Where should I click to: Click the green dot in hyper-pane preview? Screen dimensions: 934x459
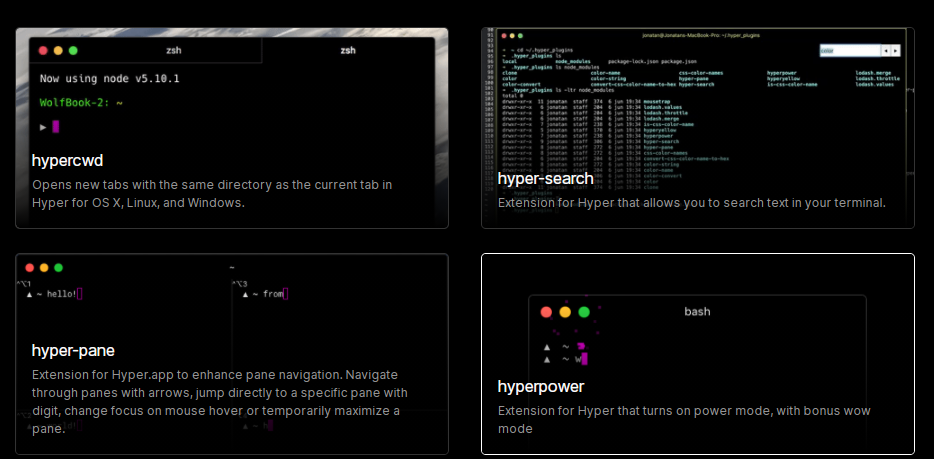point(58,268)
